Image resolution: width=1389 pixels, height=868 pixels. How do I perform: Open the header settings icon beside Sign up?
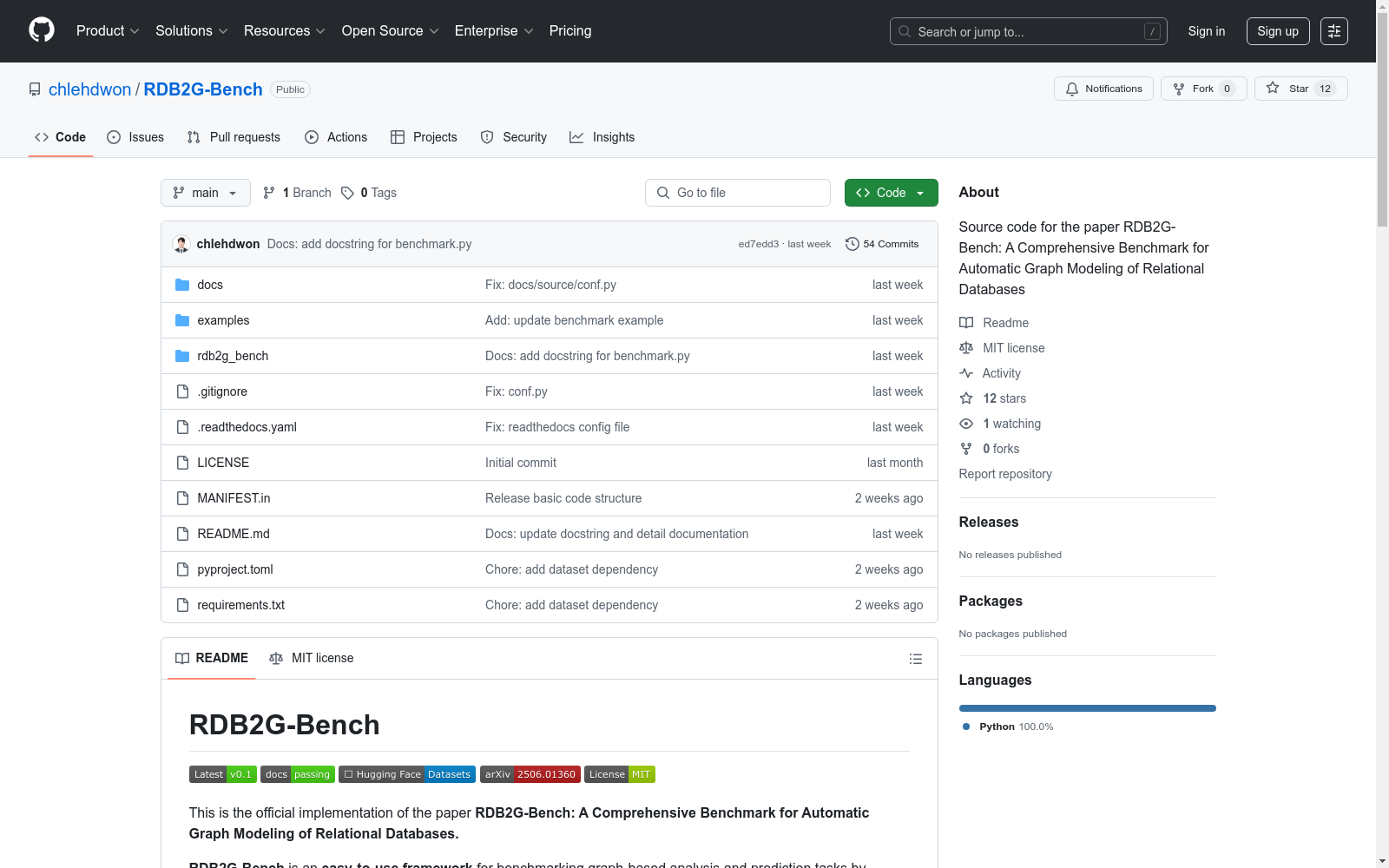1334,31
